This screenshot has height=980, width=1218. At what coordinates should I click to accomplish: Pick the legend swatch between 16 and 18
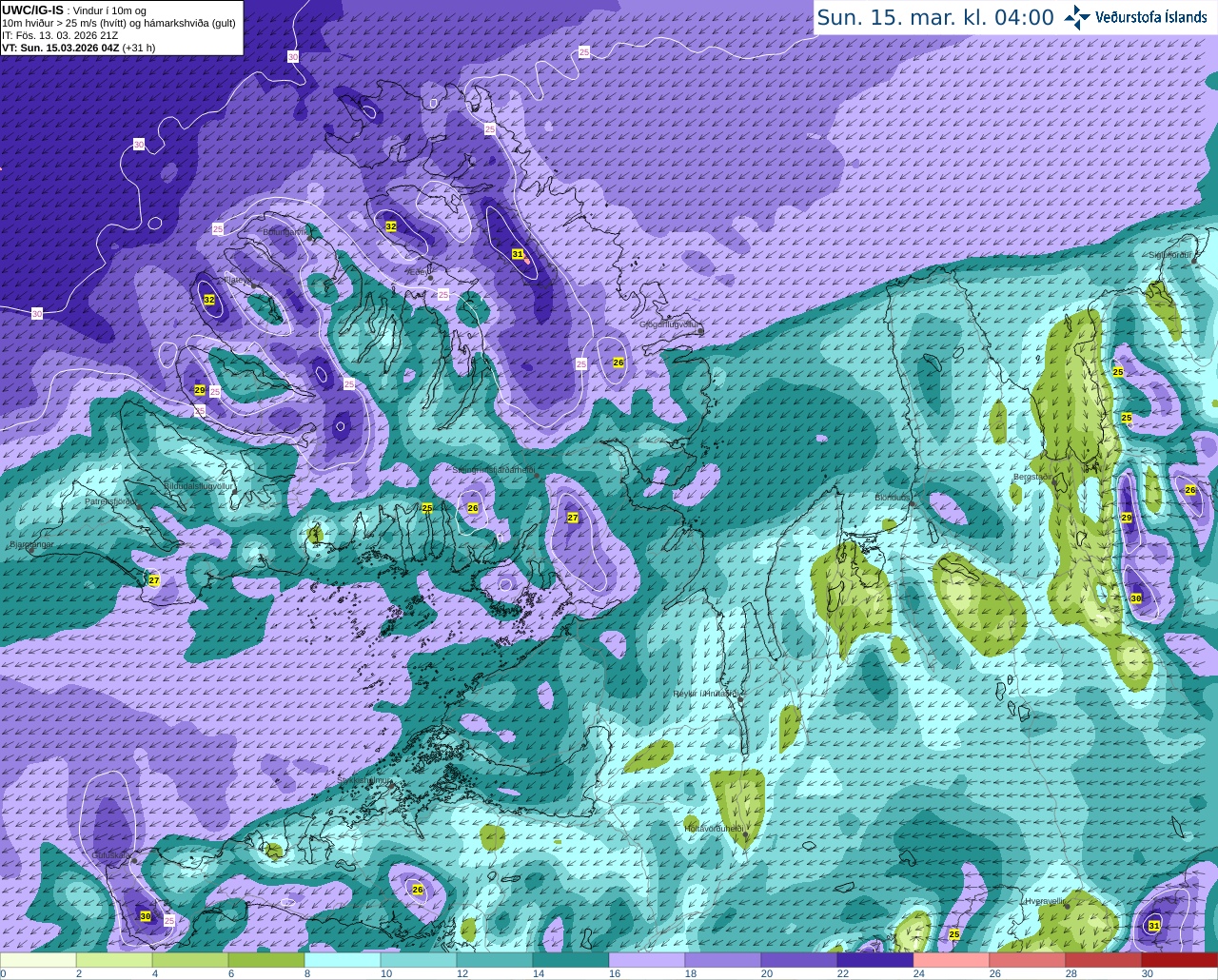click(647, 960)
